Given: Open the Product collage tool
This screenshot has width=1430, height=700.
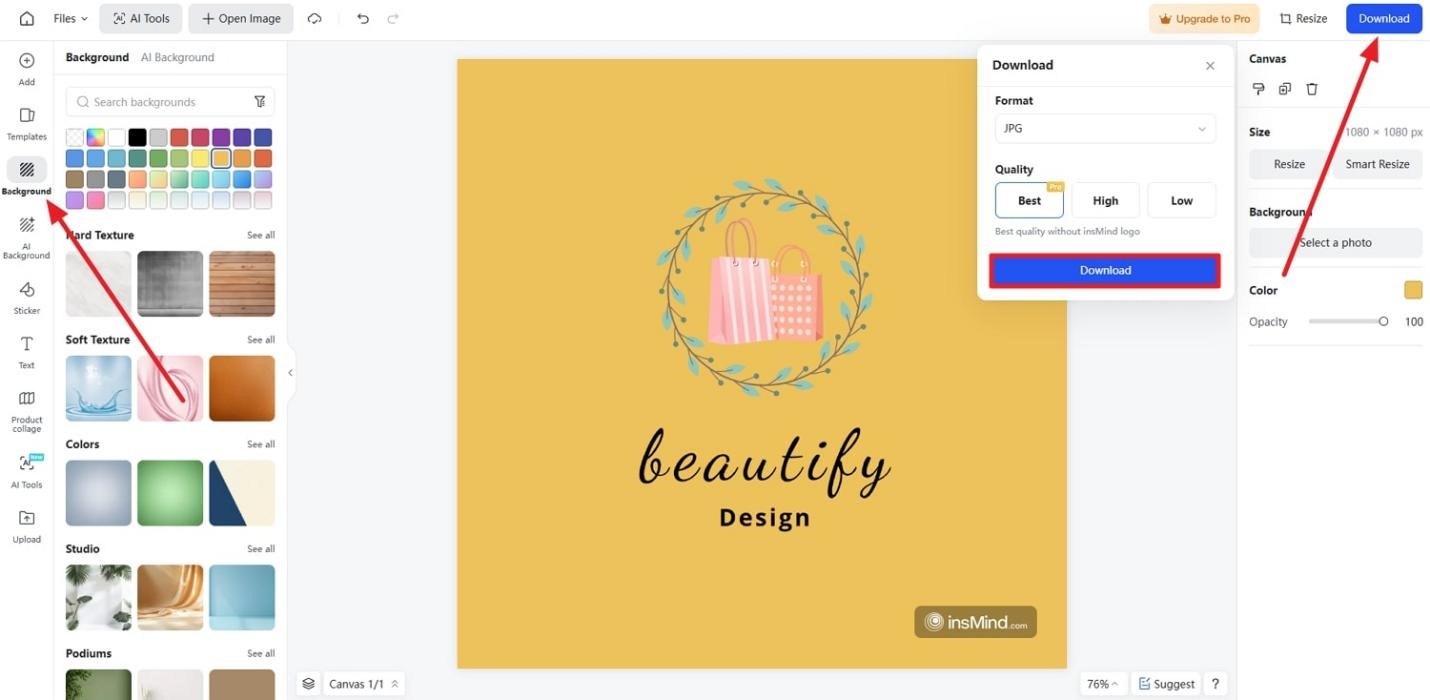Looking at the screenshot, I should coord(27,410).
